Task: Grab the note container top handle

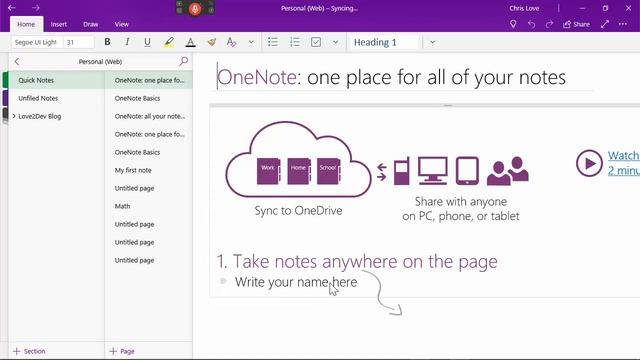Action: click(448, 105)
